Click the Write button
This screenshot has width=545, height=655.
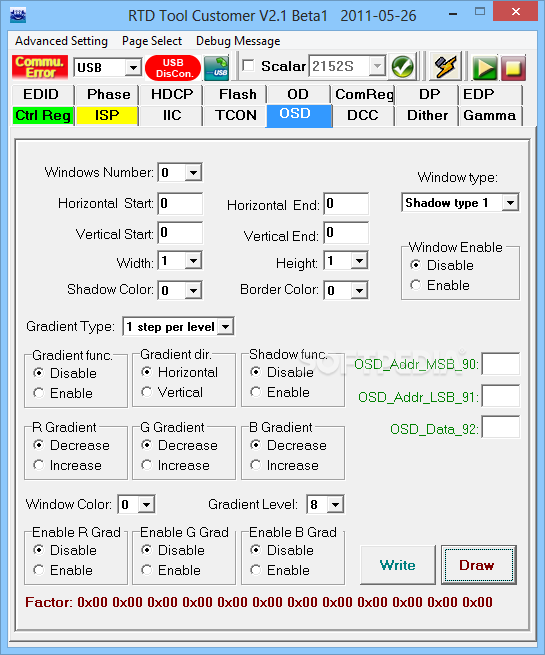pos(398,565)
